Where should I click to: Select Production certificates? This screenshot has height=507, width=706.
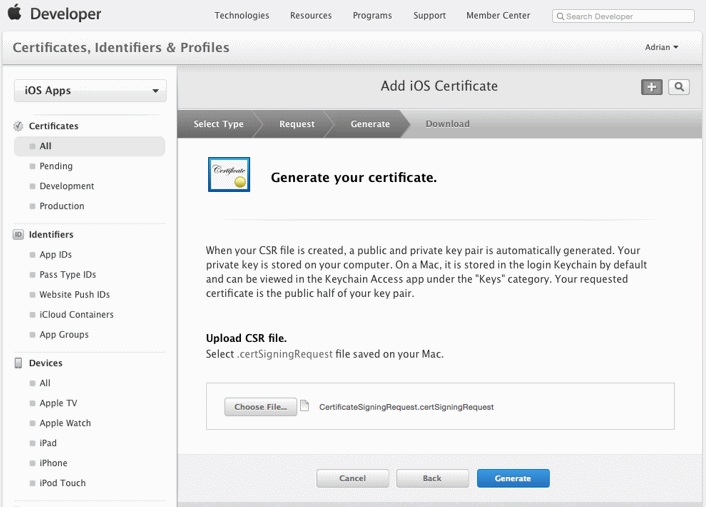(62, 206)
